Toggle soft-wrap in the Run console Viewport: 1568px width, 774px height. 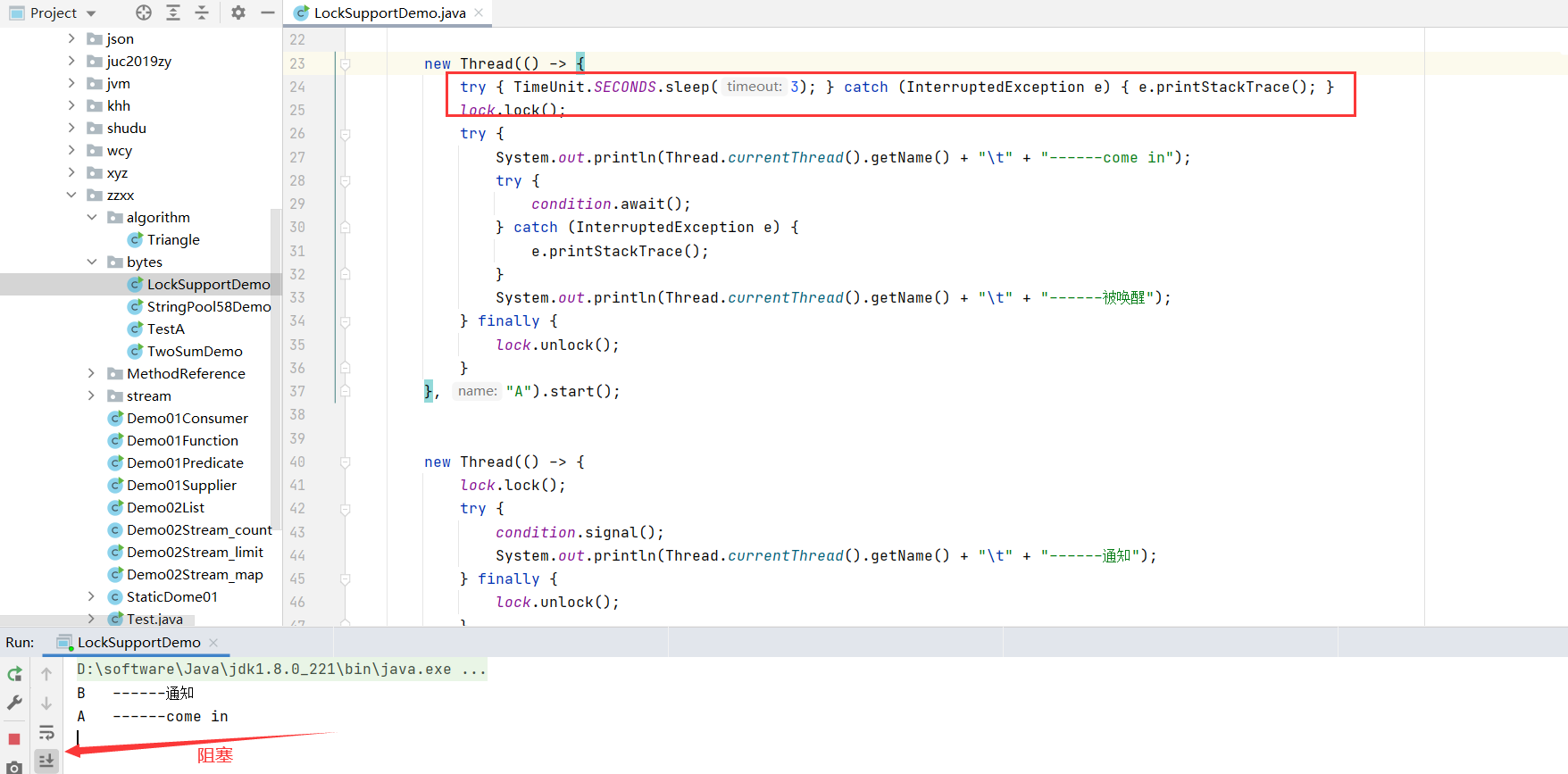(46, 733)
